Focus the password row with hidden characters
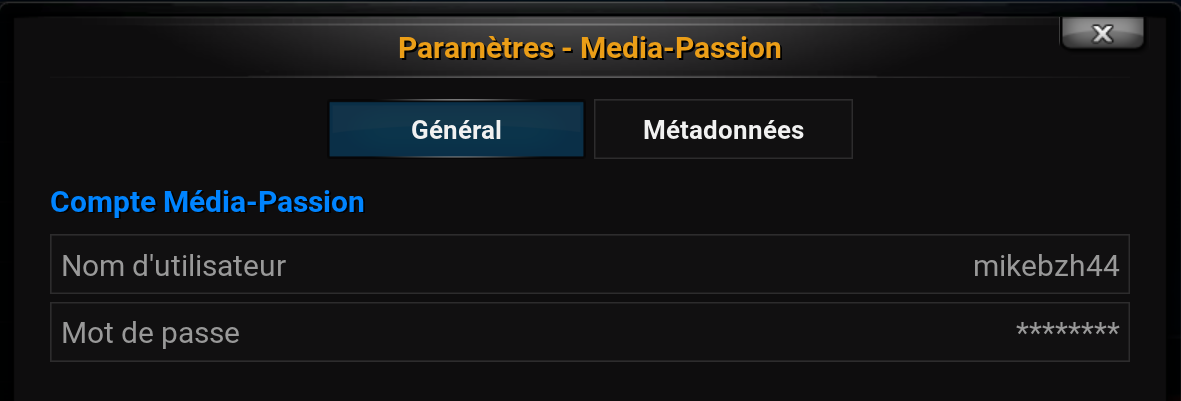Screen dimensions: 1181x401 tap(589, 332)
